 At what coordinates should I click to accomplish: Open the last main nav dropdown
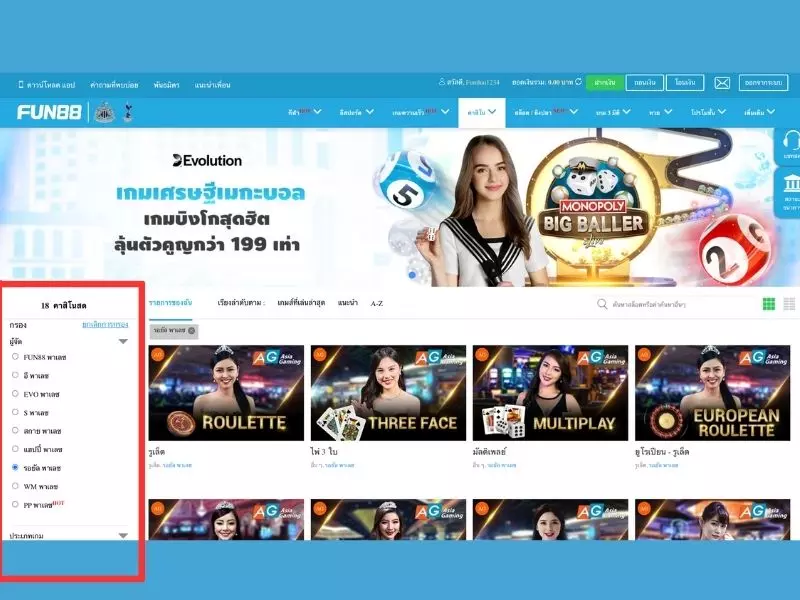click(760, 112)
